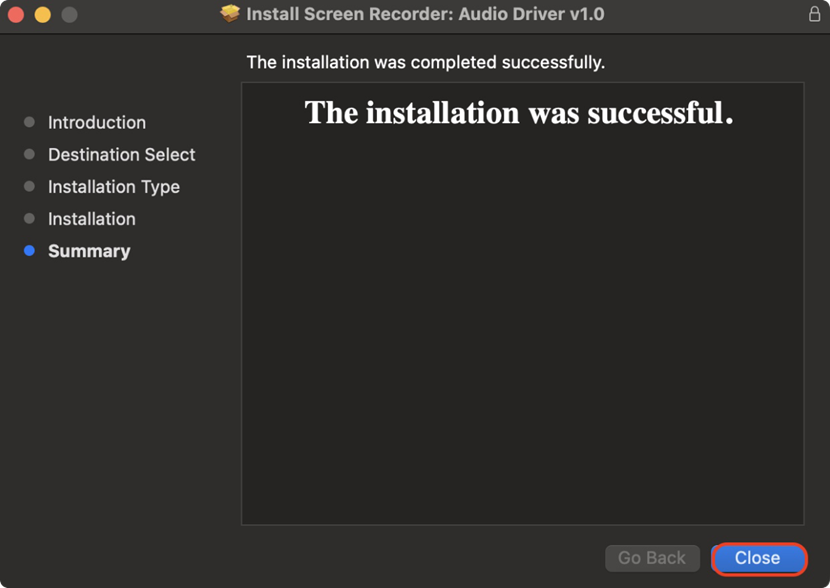Click the installer window title text
Image resolution: width=830 pixels, height=588 pixels.
coord(425,15)
